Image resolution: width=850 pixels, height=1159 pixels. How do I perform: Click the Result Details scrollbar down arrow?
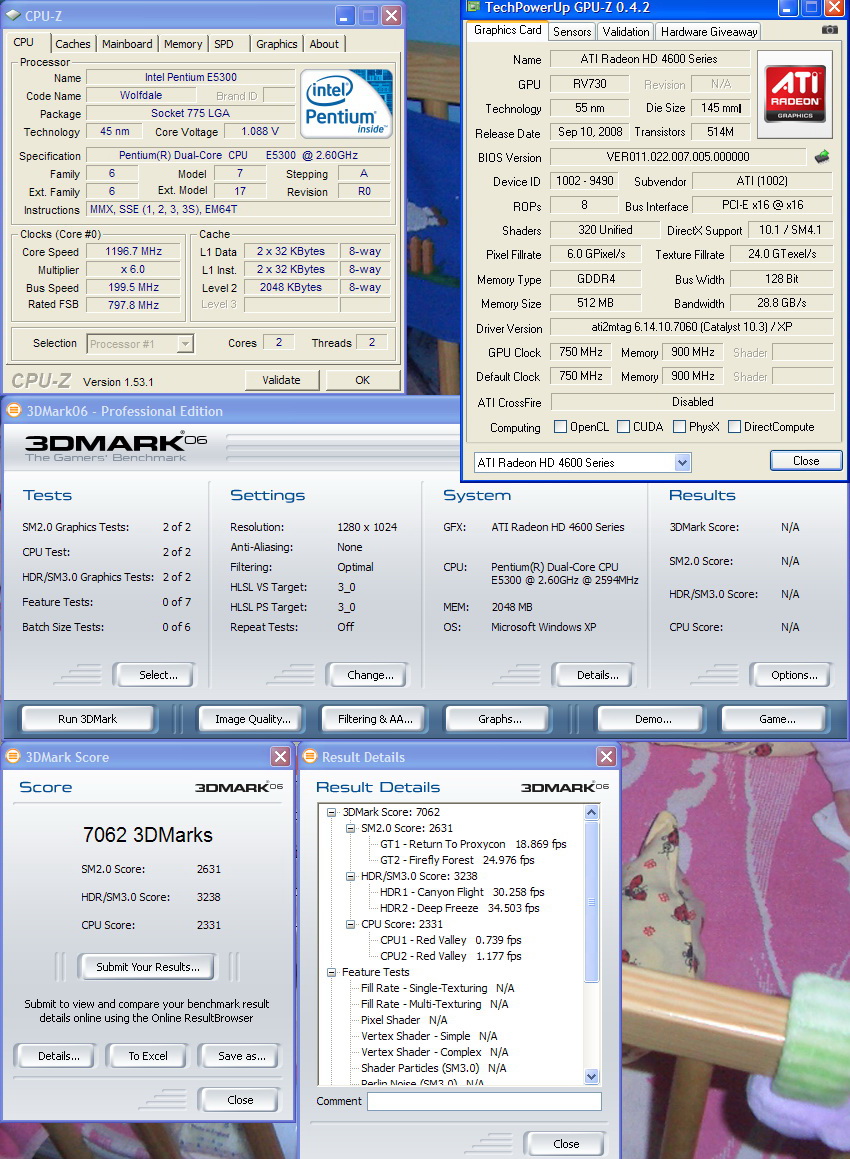[591, 1076]
